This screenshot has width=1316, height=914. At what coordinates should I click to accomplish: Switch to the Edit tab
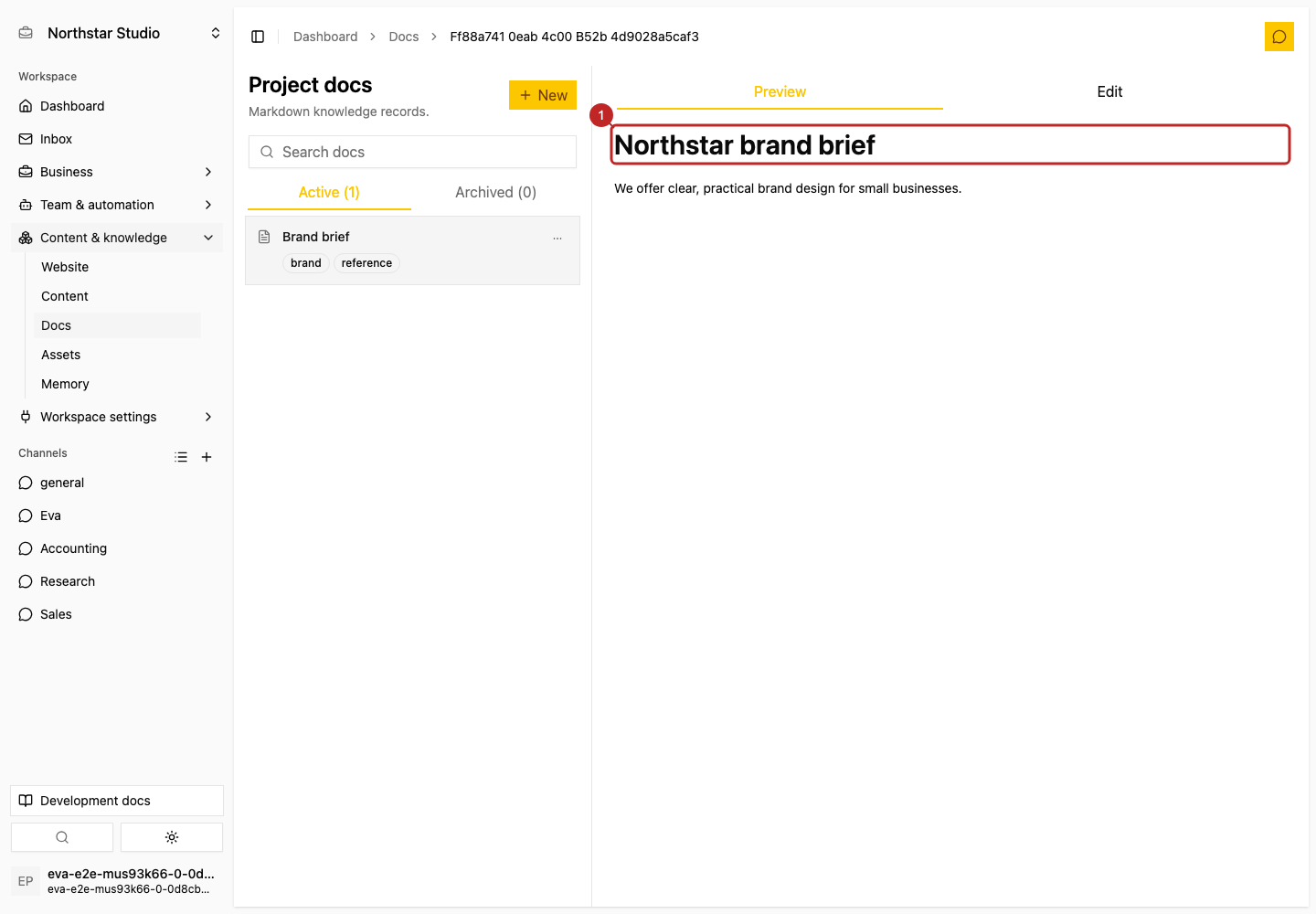tap(1109, 91)
